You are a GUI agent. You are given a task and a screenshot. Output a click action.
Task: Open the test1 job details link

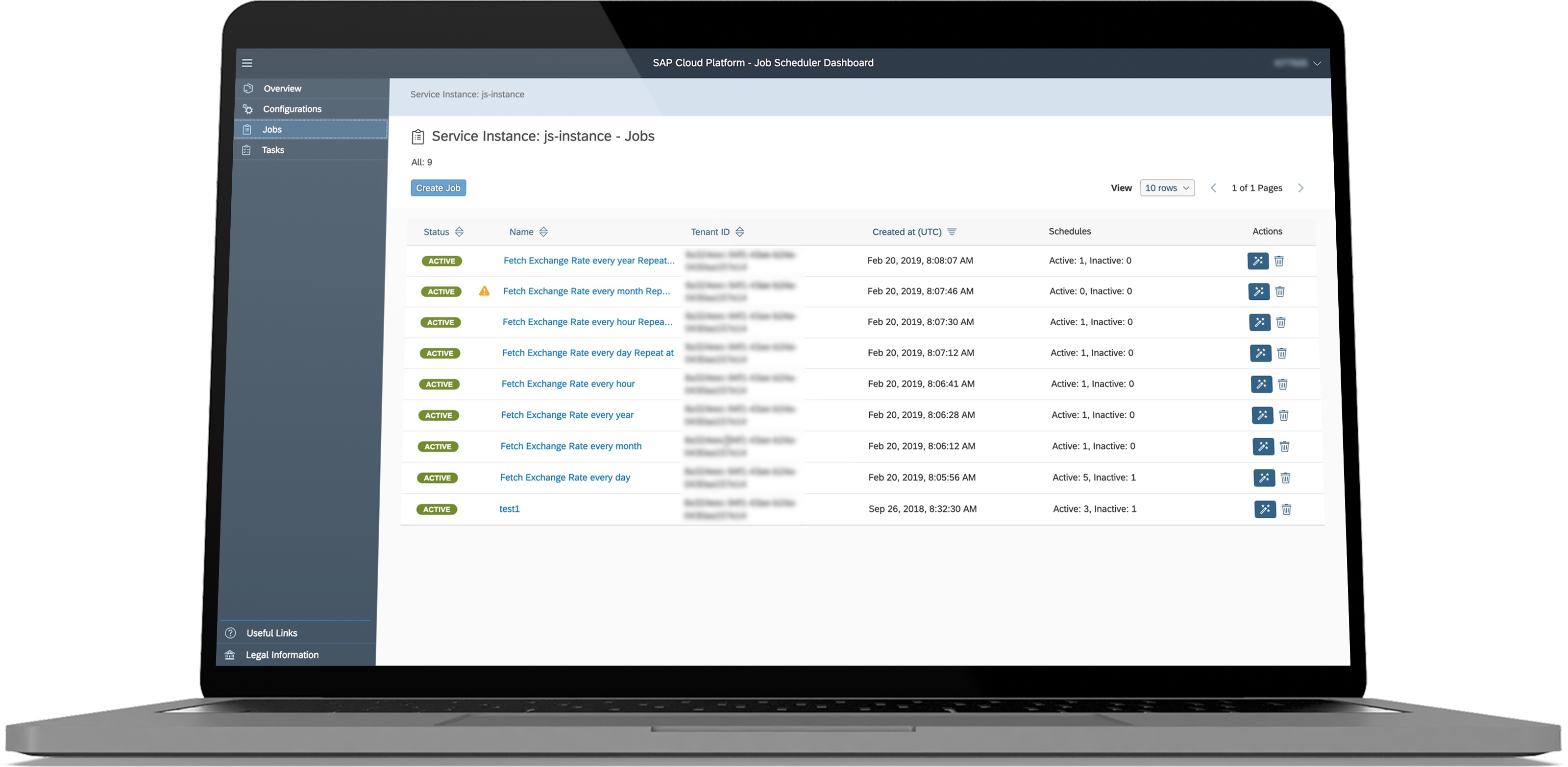pos(509,508)
